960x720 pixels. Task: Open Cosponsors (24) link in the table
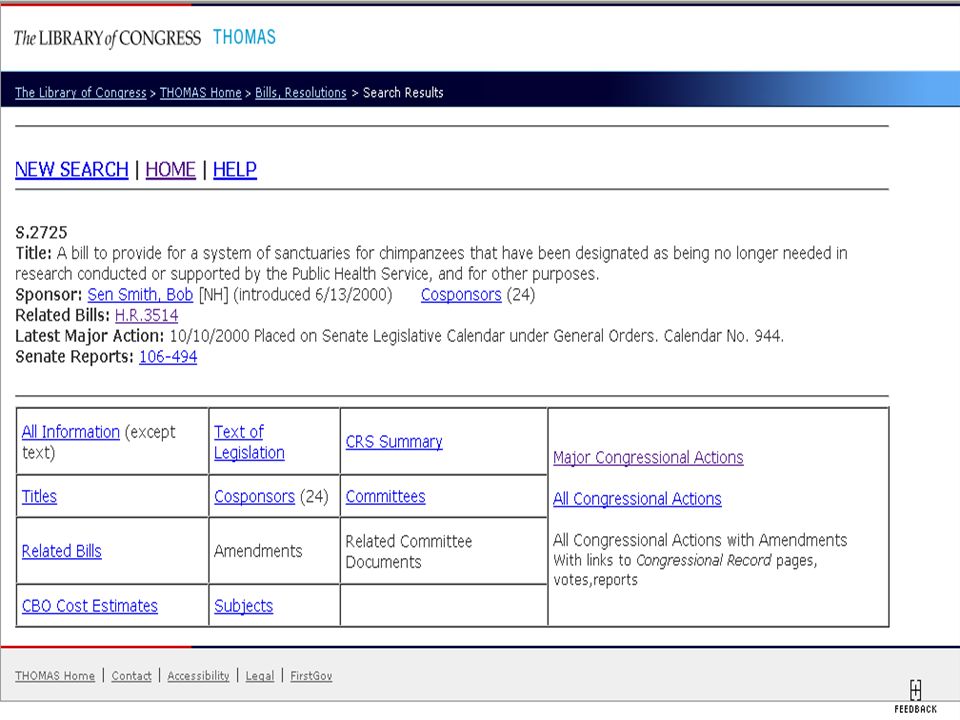[x=254, y=496]
